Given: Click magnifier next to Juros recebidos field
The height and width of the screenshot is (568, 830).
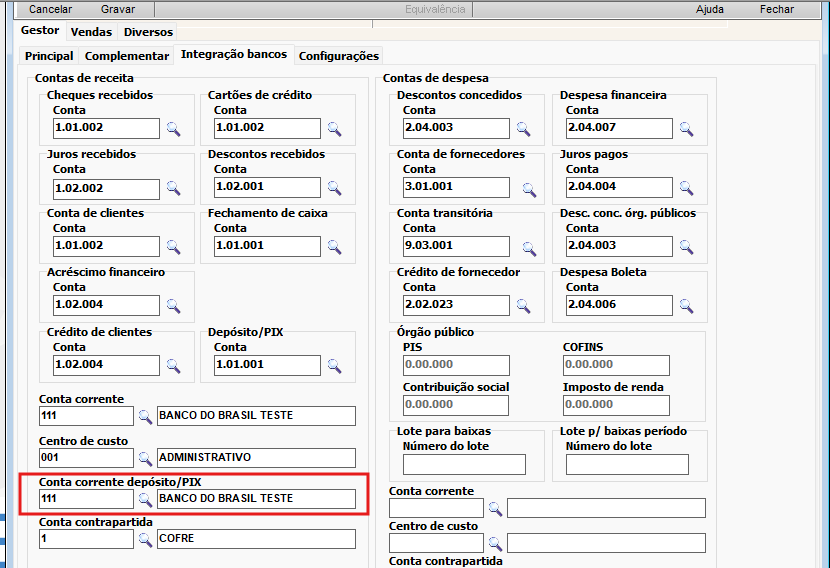Looking at the screenshot, I should click(173, 188).
